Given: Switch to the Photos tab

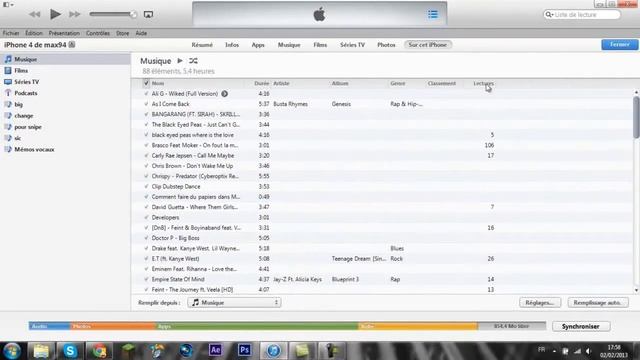Looking at the screenshot, I should click(386, 45).
